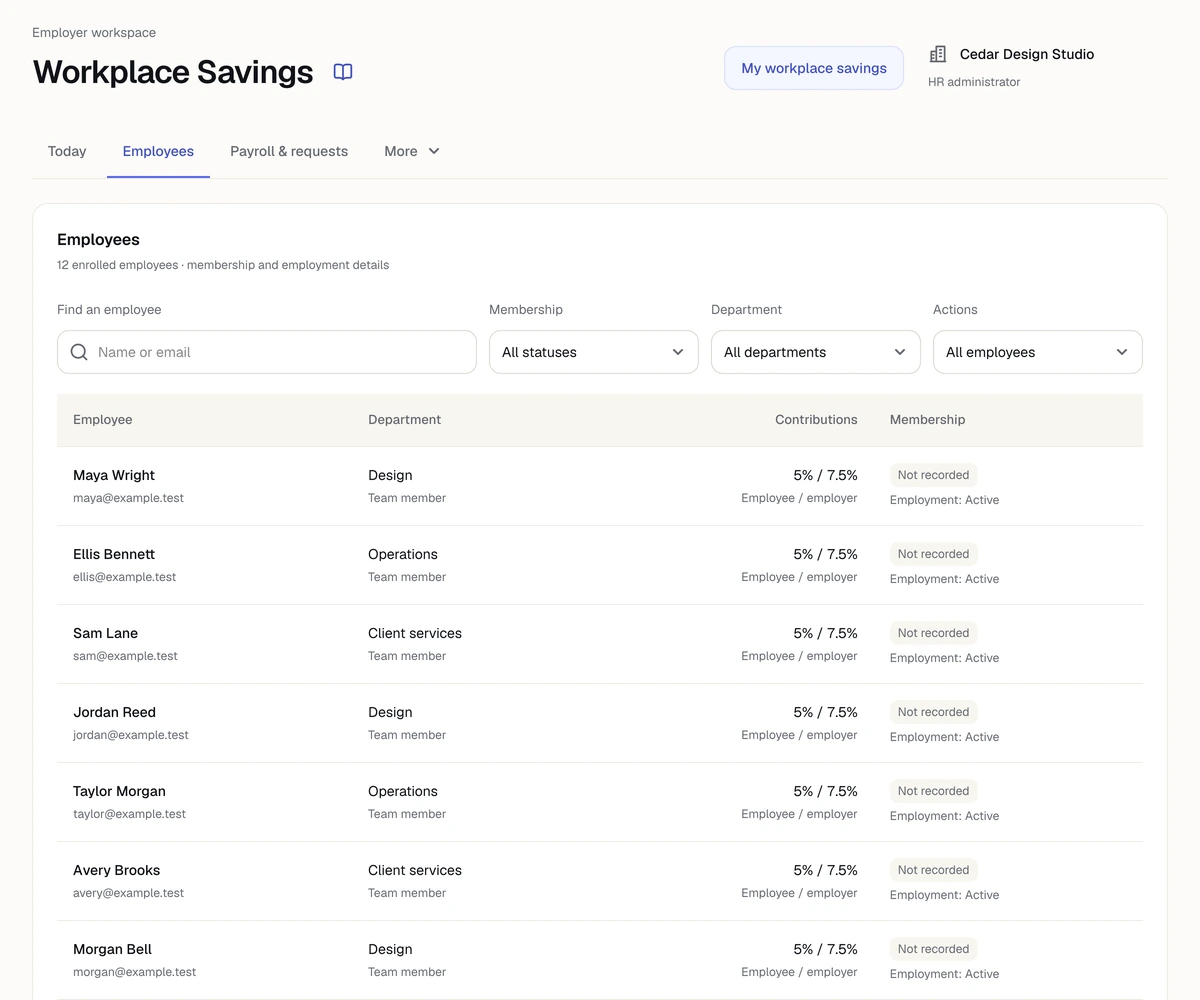Viewport: 1200px width, 1000px height.
Task: Click the Department column header
Action: (404, 420)
